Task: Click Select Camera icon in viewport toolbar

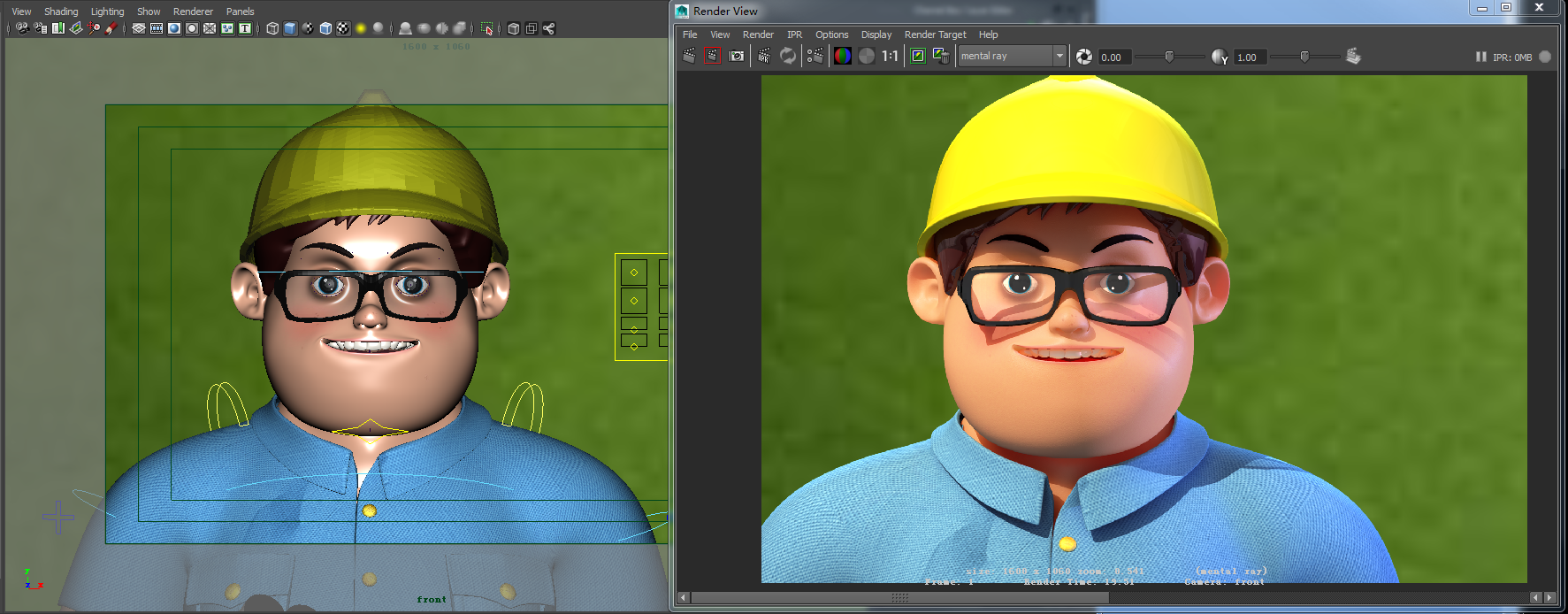Action: [22, 28]
